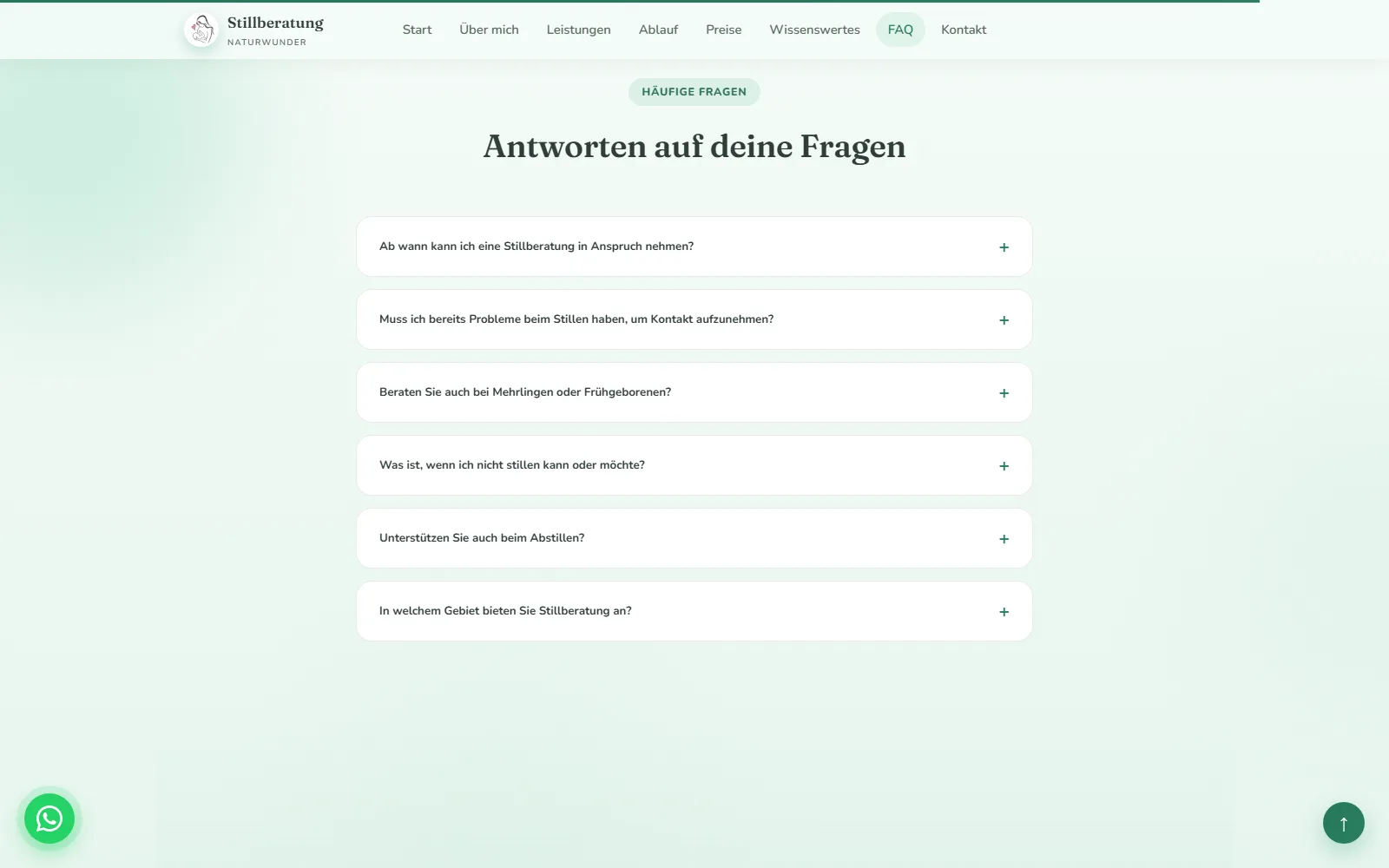The height and width of the screenshot is (868, 1389).
Task: Expand plus icon for 'In welchem Gebiet' question
Action: tap(1004, 612)
